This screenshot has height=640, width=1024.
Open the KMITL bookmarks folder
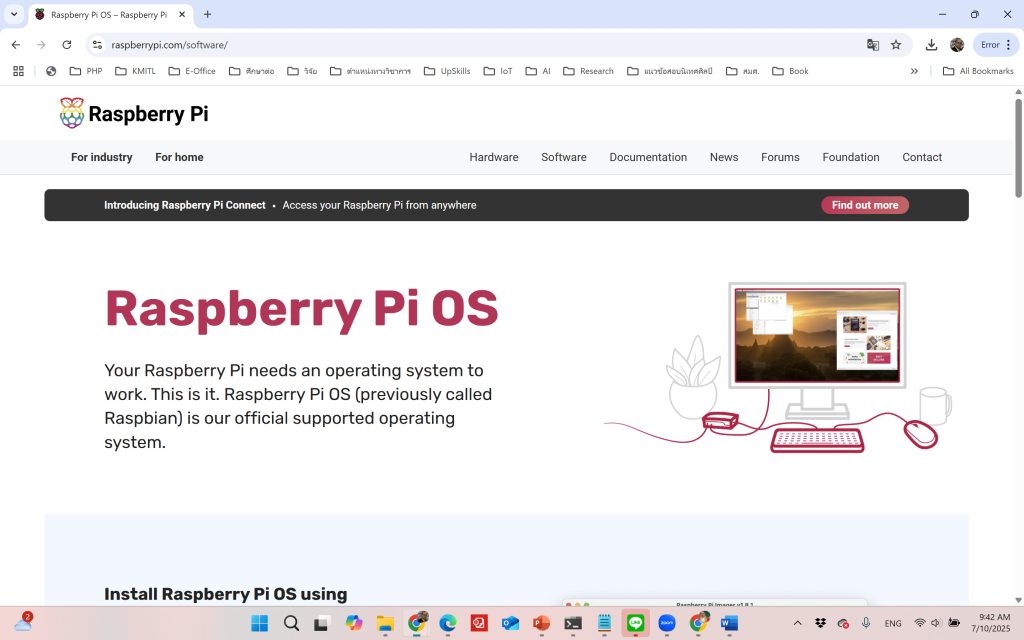pyautogui.click(x=135, y=71)
